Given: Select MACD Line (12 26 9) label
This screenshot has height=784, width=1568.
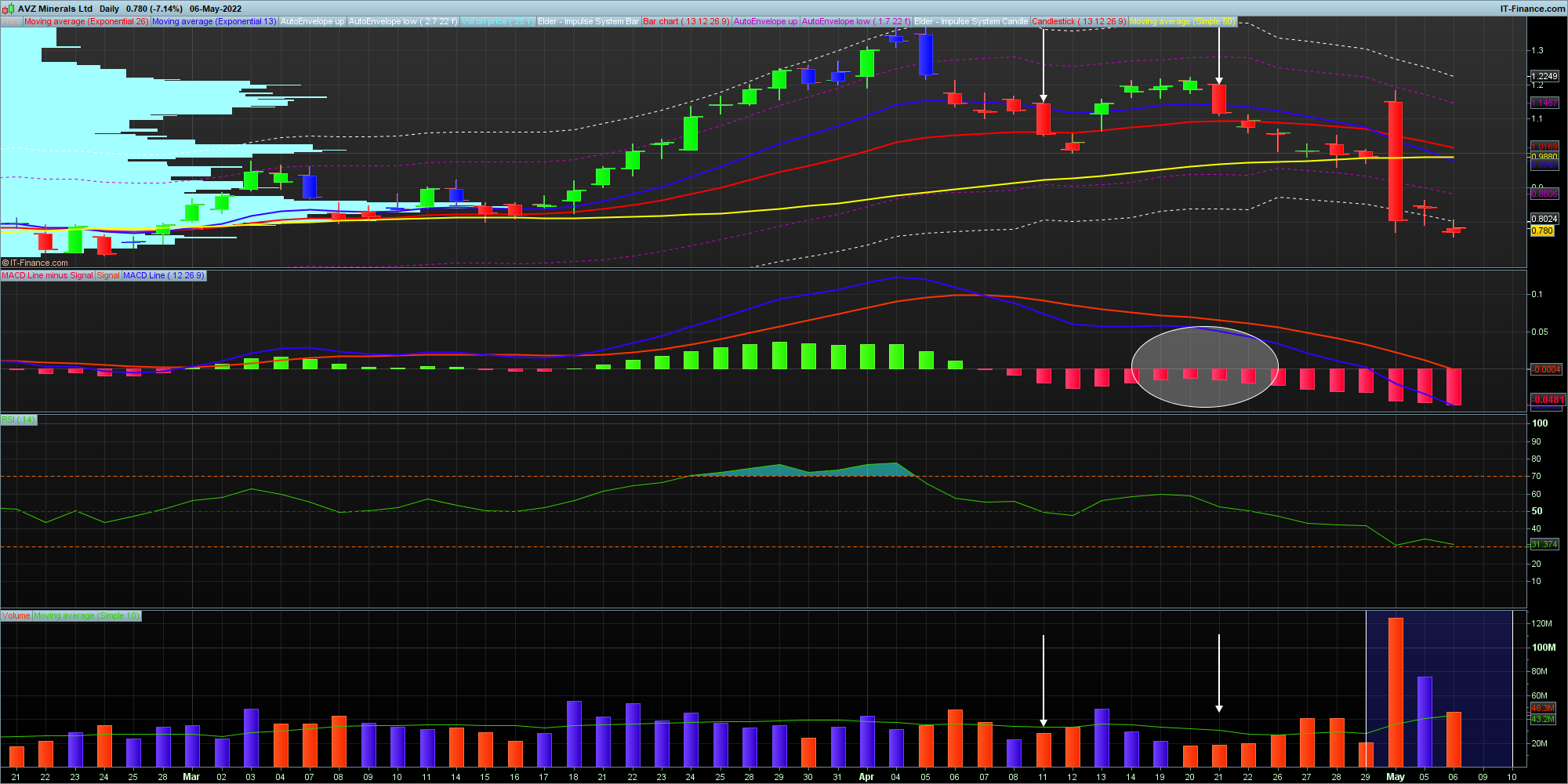Looking at the screenshot, I should pyautogui.click(x=164, y=276).
